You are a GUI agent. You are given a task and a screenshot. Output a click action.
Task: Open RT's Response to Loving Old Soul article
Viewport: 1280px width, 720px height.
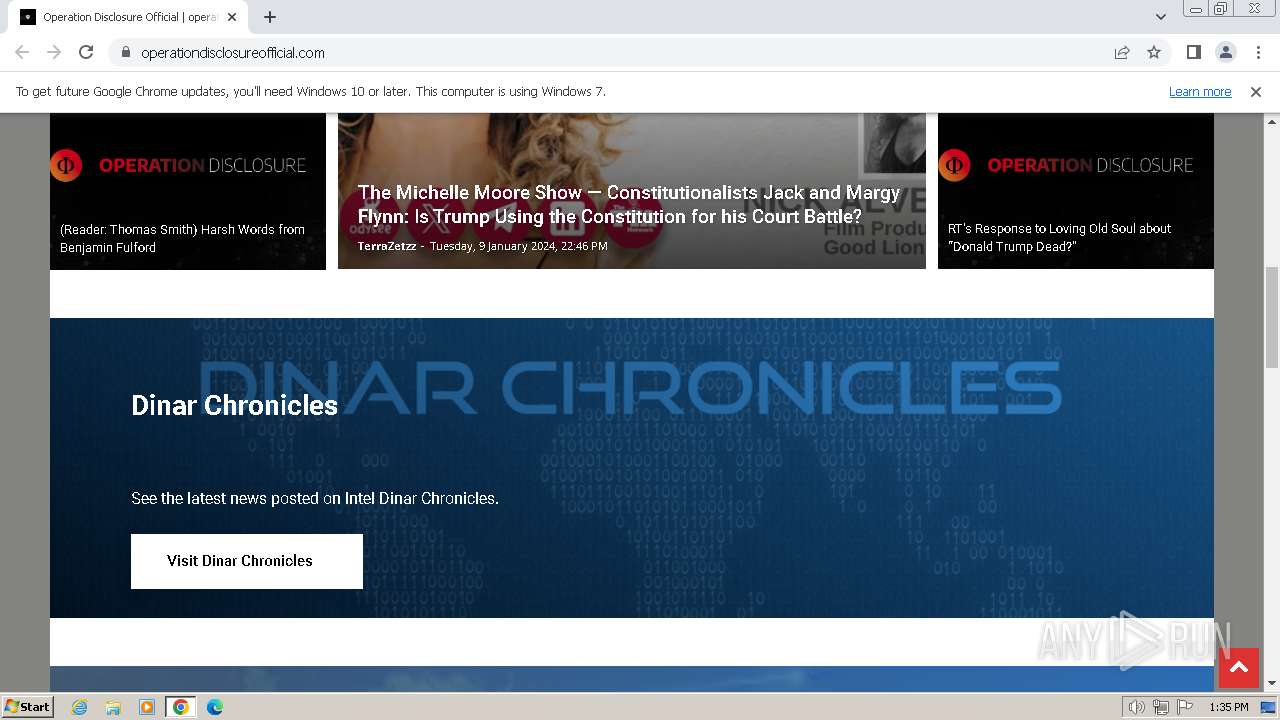(1060, 237)
